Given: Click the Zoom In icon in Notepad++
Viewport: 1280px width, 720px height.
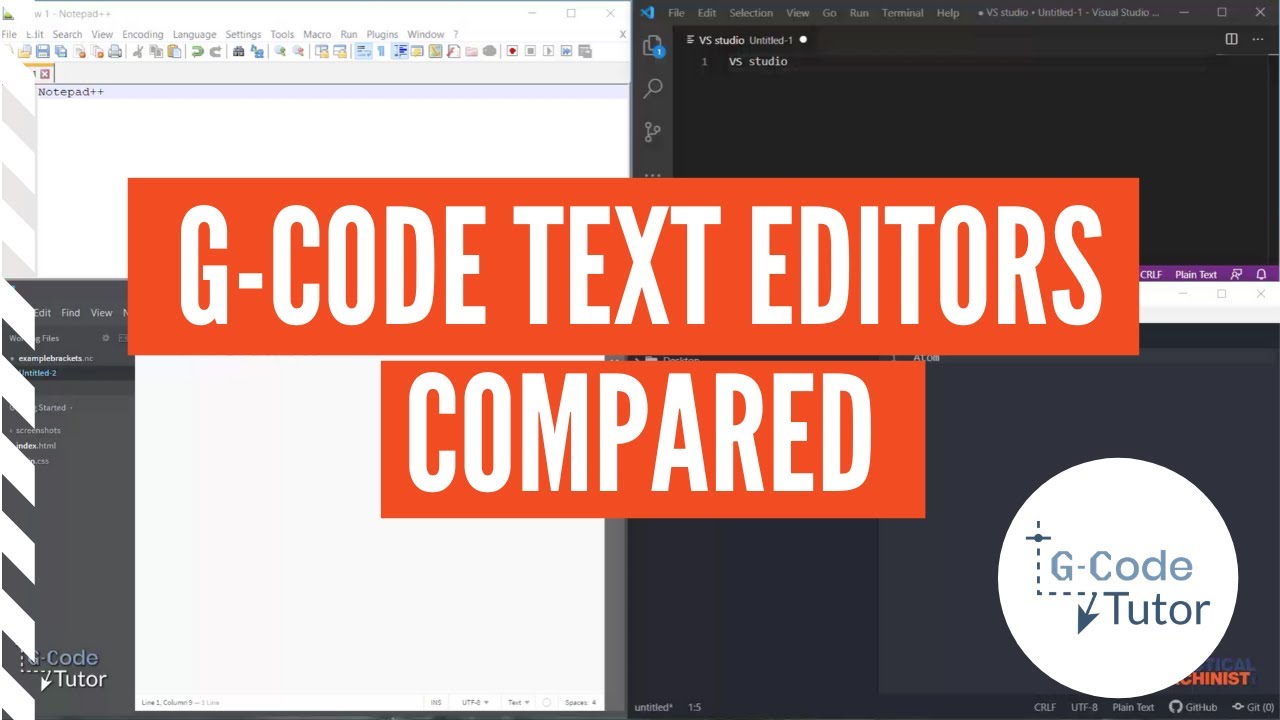Looking at the screenshot, I should [x=280, y=51].
